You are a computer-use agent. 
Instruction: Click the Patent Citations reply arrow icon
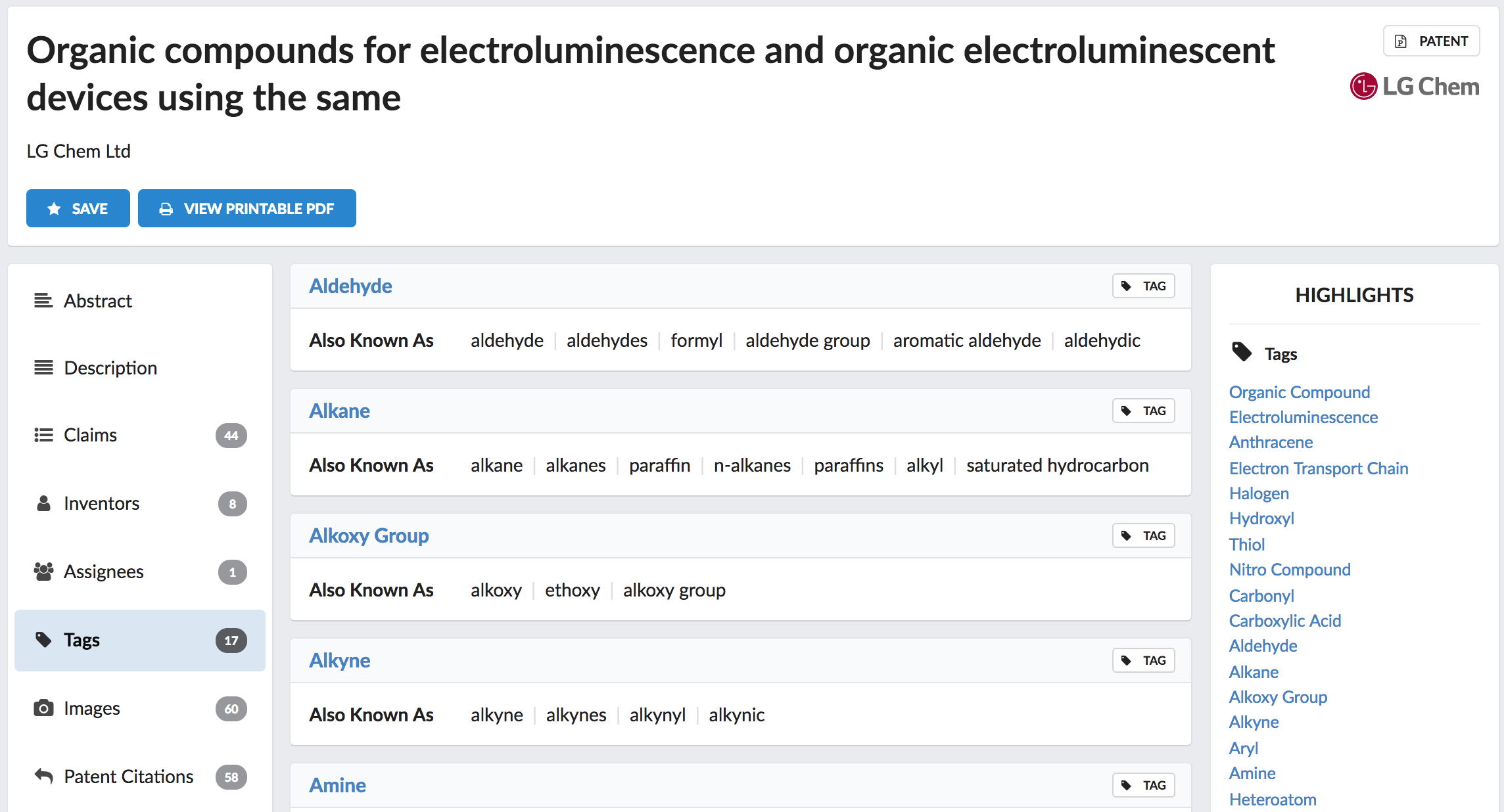(x=43, y=777)
